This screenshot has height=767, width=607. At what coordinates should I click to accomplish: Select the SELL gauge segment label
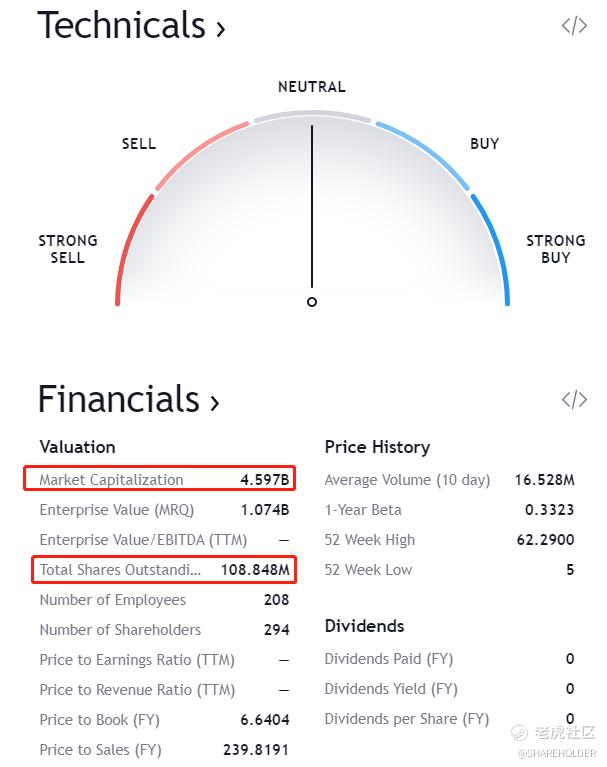pyautogui.click(x=139, y=144)
